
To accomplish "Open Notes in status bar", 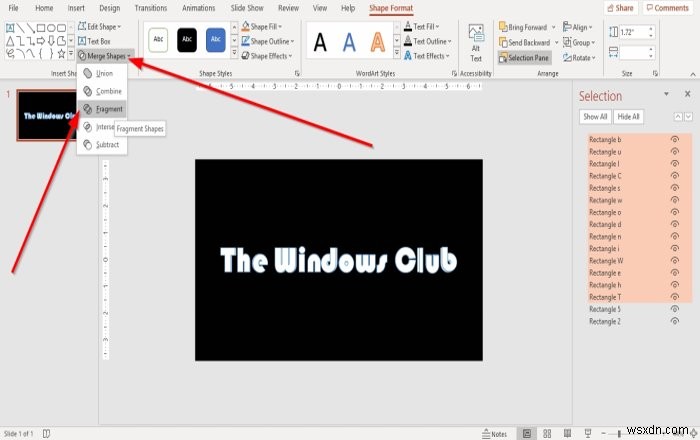I will [495, 434].
